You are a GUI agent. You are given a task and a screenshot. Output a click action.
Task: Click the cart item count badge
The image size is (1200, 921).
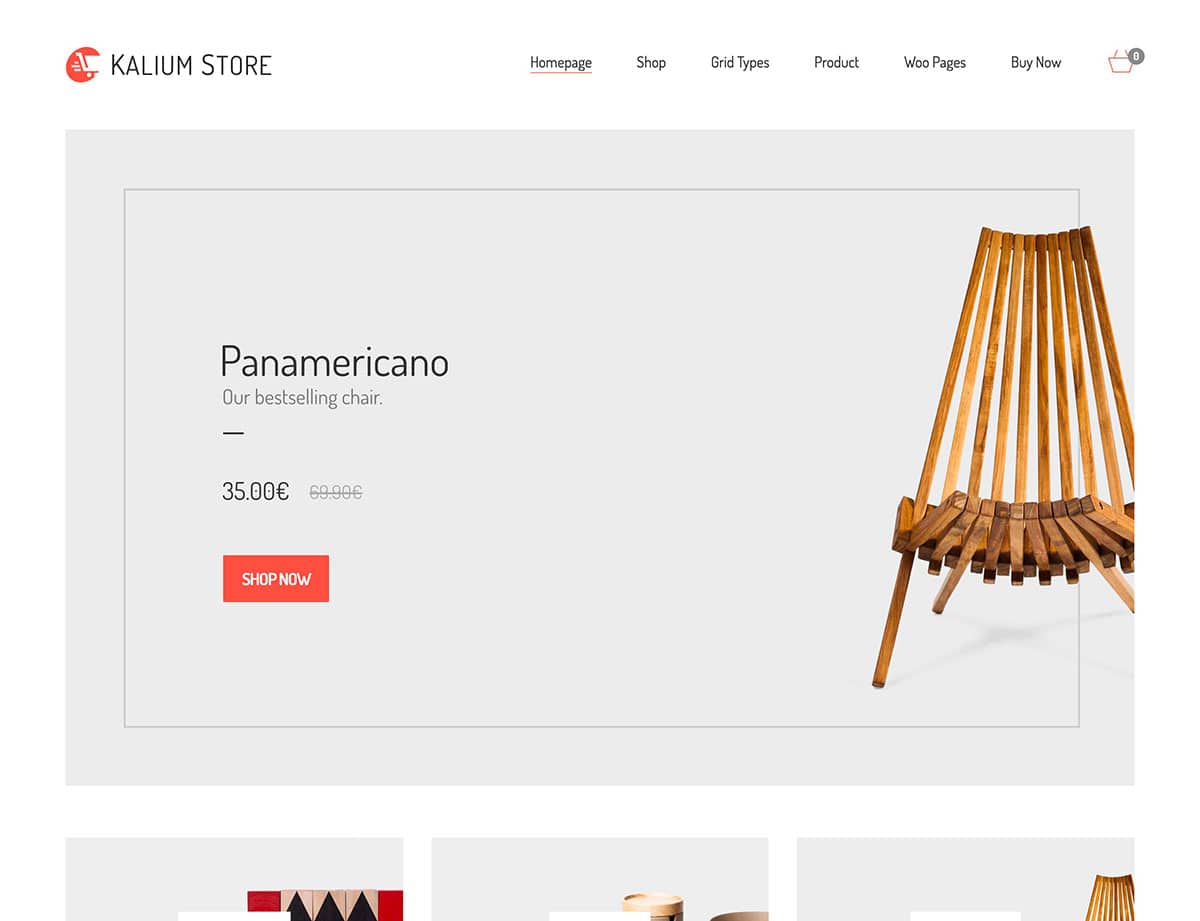[x=1137, y=56]
